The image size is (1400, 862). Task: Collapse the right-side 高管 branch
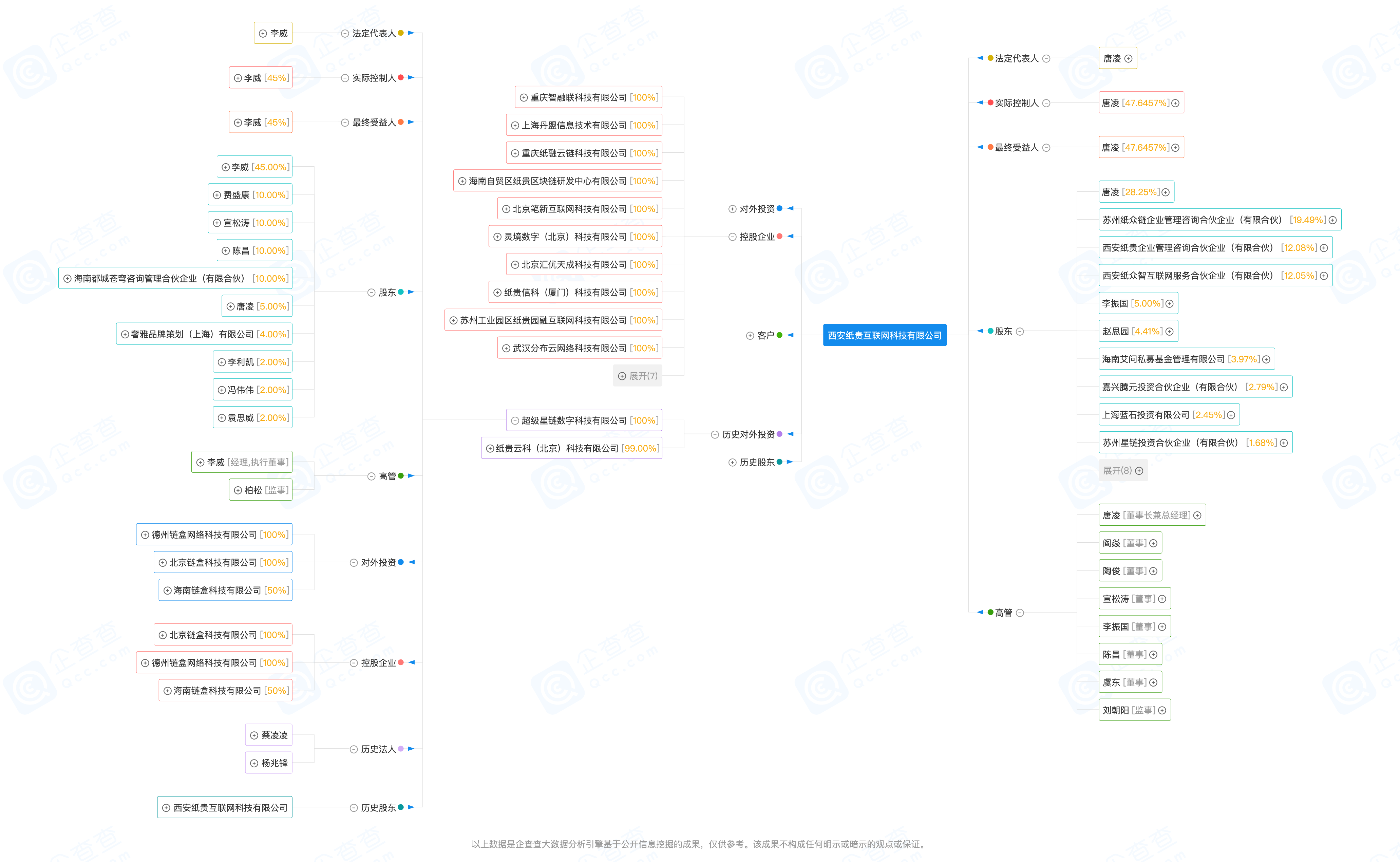click(x=1020, y=613)
